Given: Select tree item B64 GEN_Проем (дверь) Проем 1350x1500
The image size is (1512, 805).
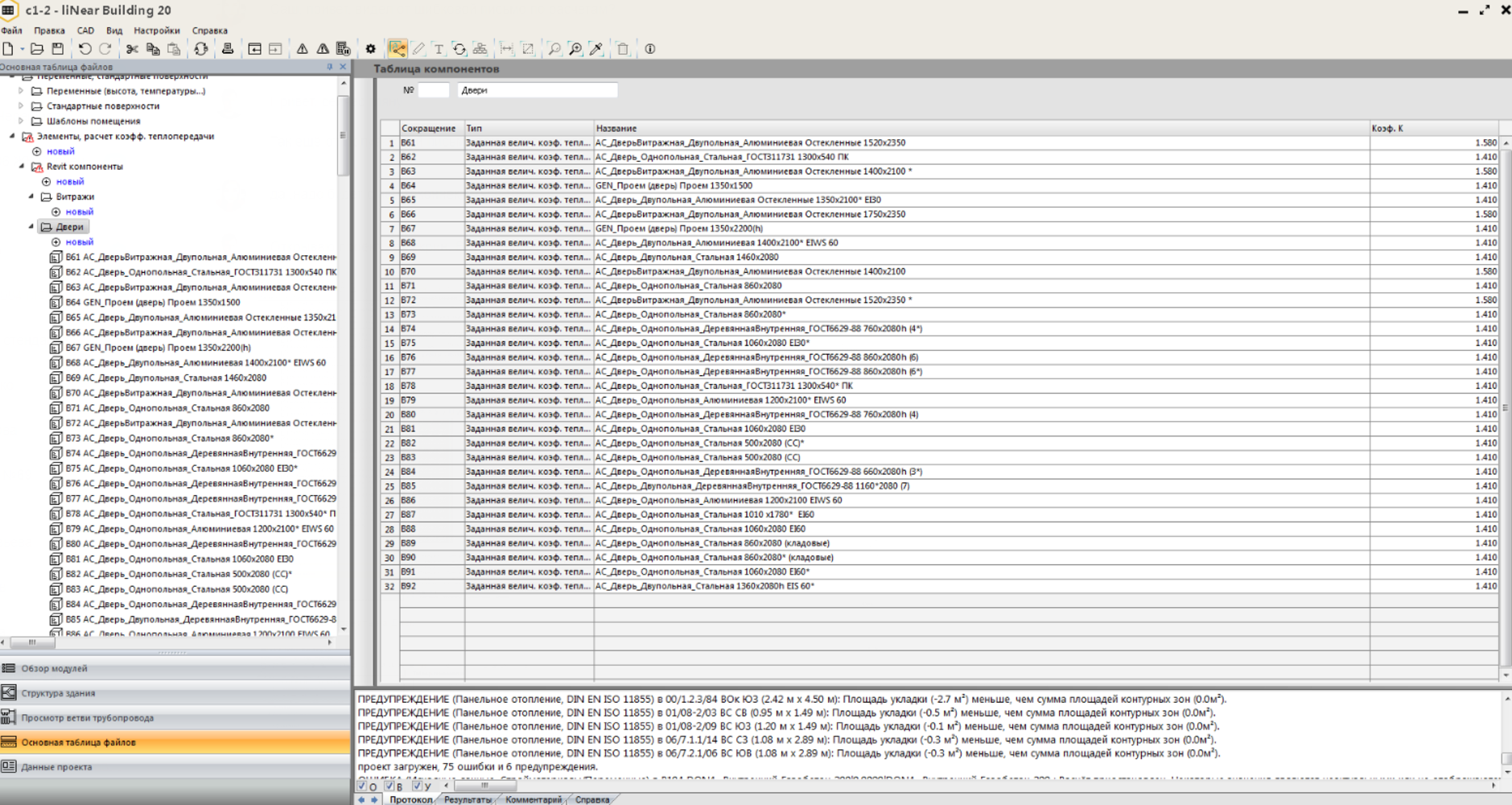Looking at the screenshot, I should [x=152, y=303].
